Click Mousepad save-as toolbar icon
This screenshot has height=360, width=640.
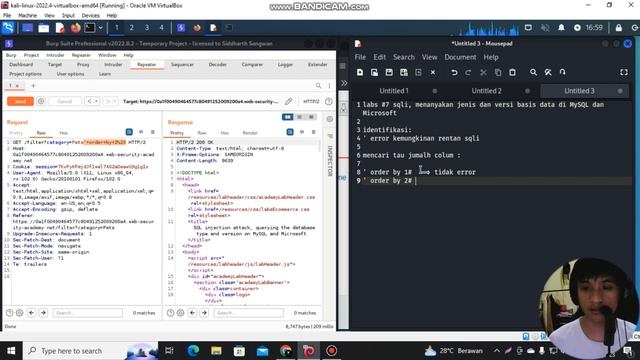click(404, 72)
